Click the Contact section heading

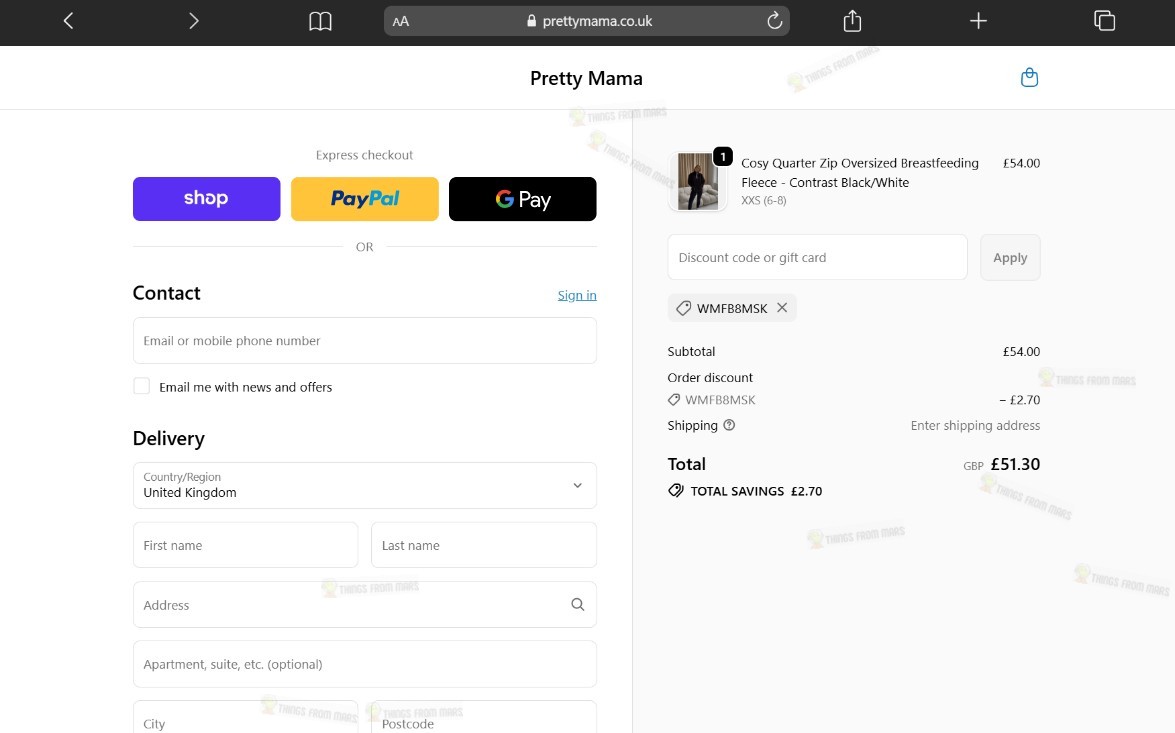click(166, 293)
